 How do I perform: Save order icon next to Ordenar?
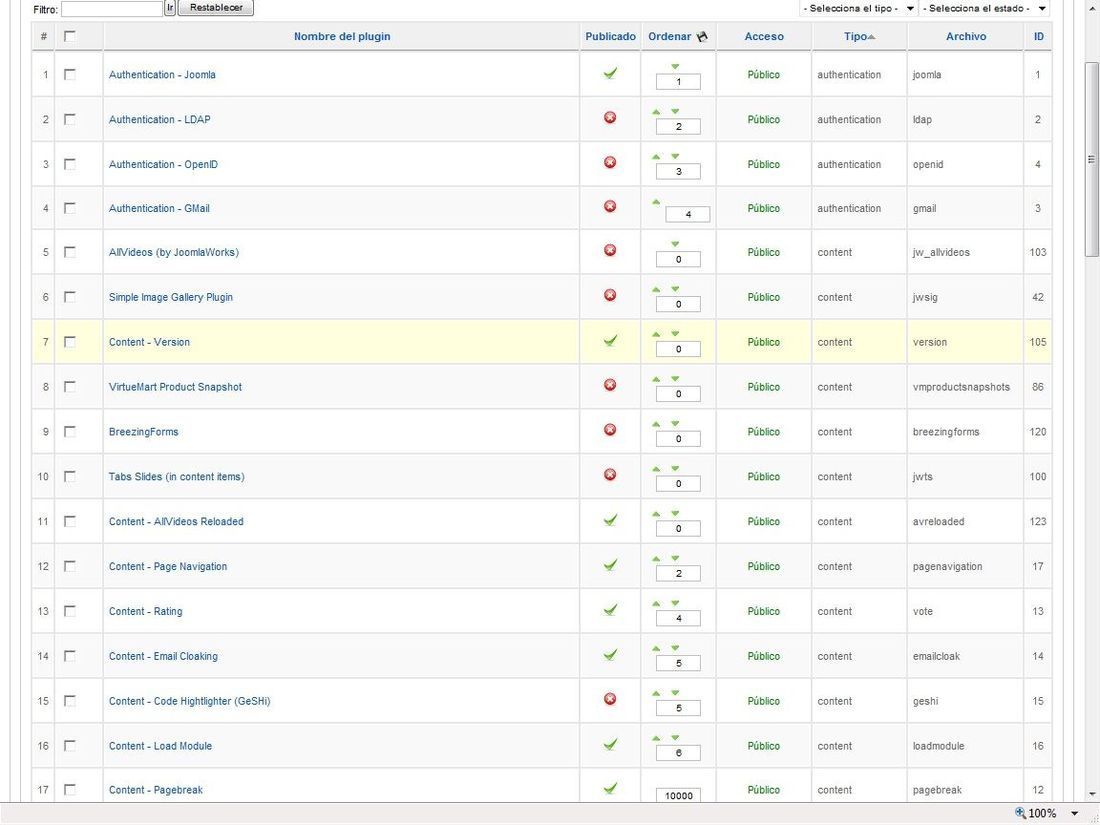click(x=702, y=36)
